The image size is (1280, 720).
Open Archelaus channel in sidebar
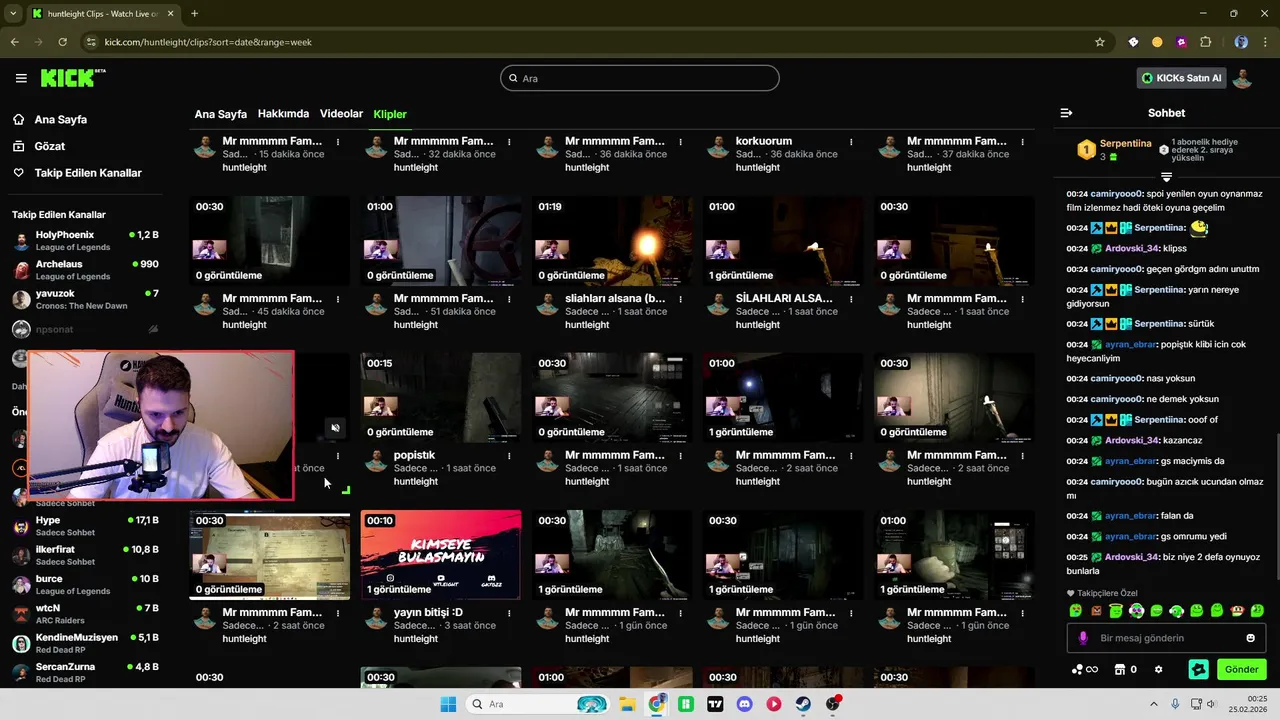click(86, 270)
